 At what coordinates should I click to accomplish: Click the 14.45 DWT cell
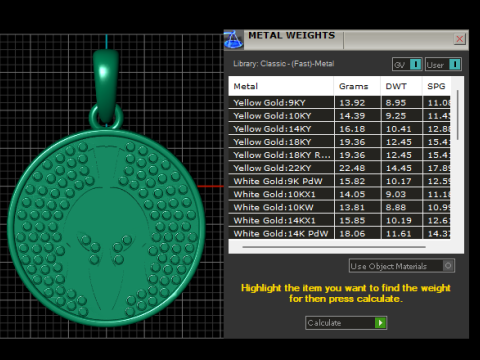coord(401,168)
